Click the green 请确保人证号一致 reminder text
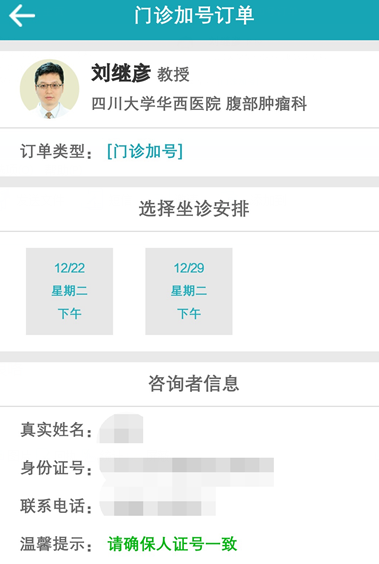The width and height of the screenshot is (379, 564). click(172, 544)
